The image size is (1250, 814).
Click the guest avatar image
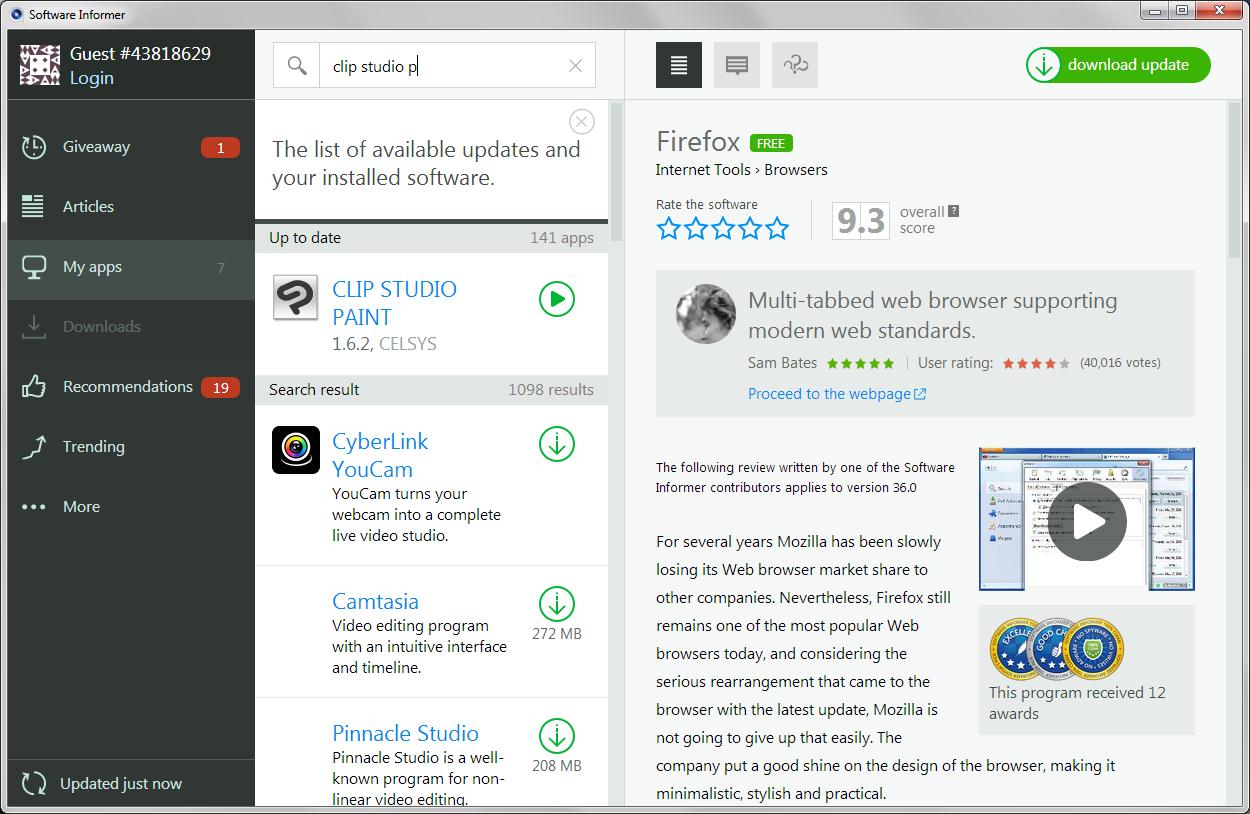point(40,65)
